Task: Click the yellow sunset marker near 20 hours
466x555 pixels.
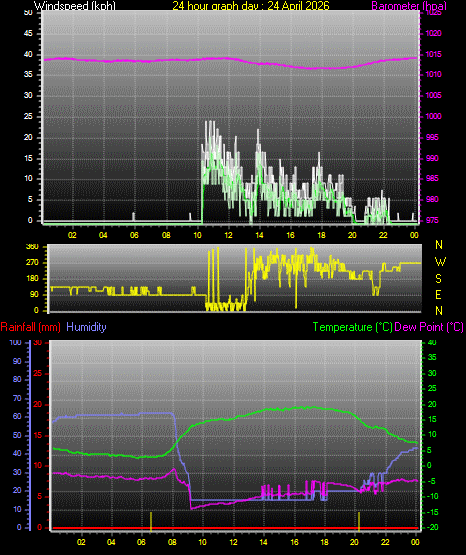Action: click(359, 521)
